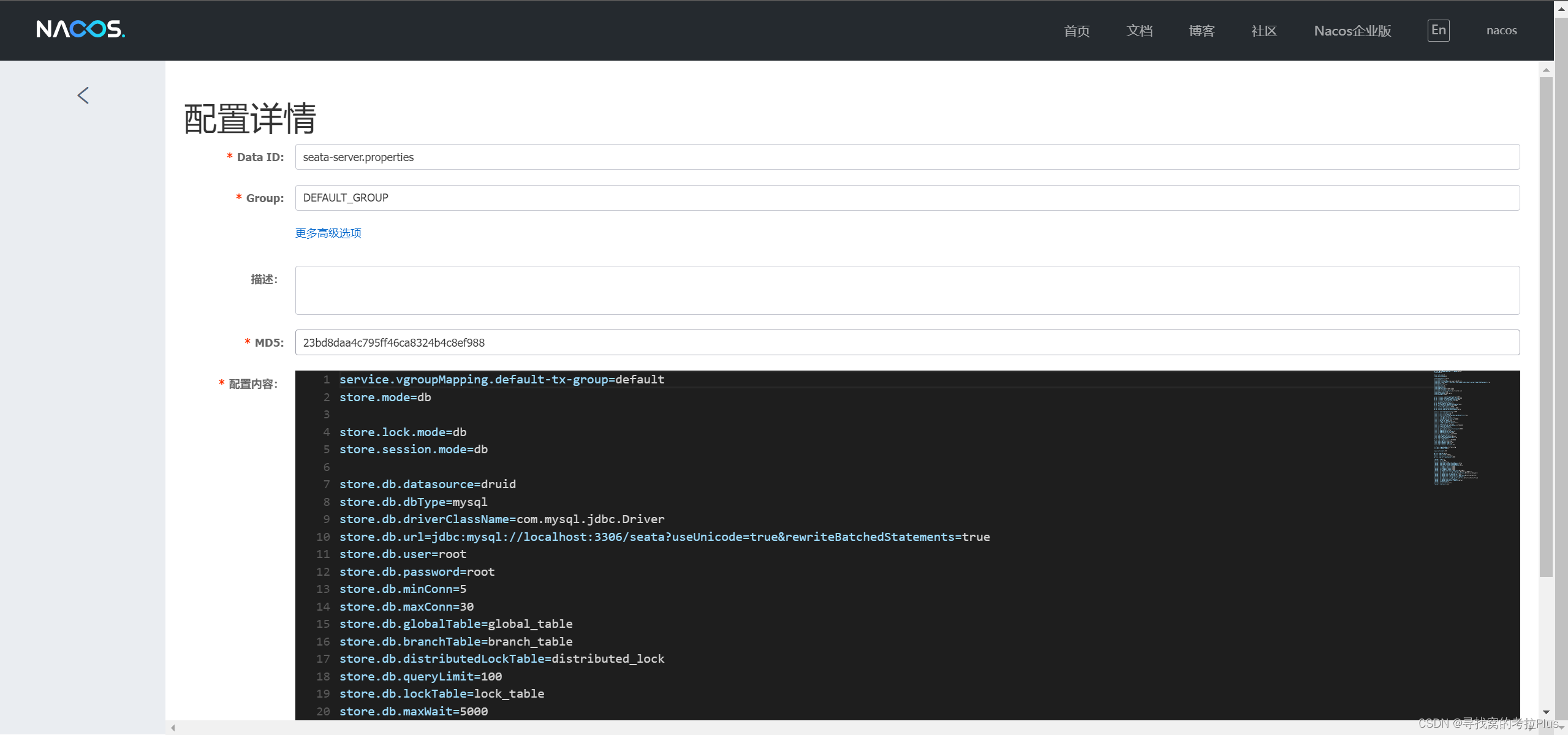Open the 博客 menu item
This screenshot has width=1568, height=735.
point(1202,31)
